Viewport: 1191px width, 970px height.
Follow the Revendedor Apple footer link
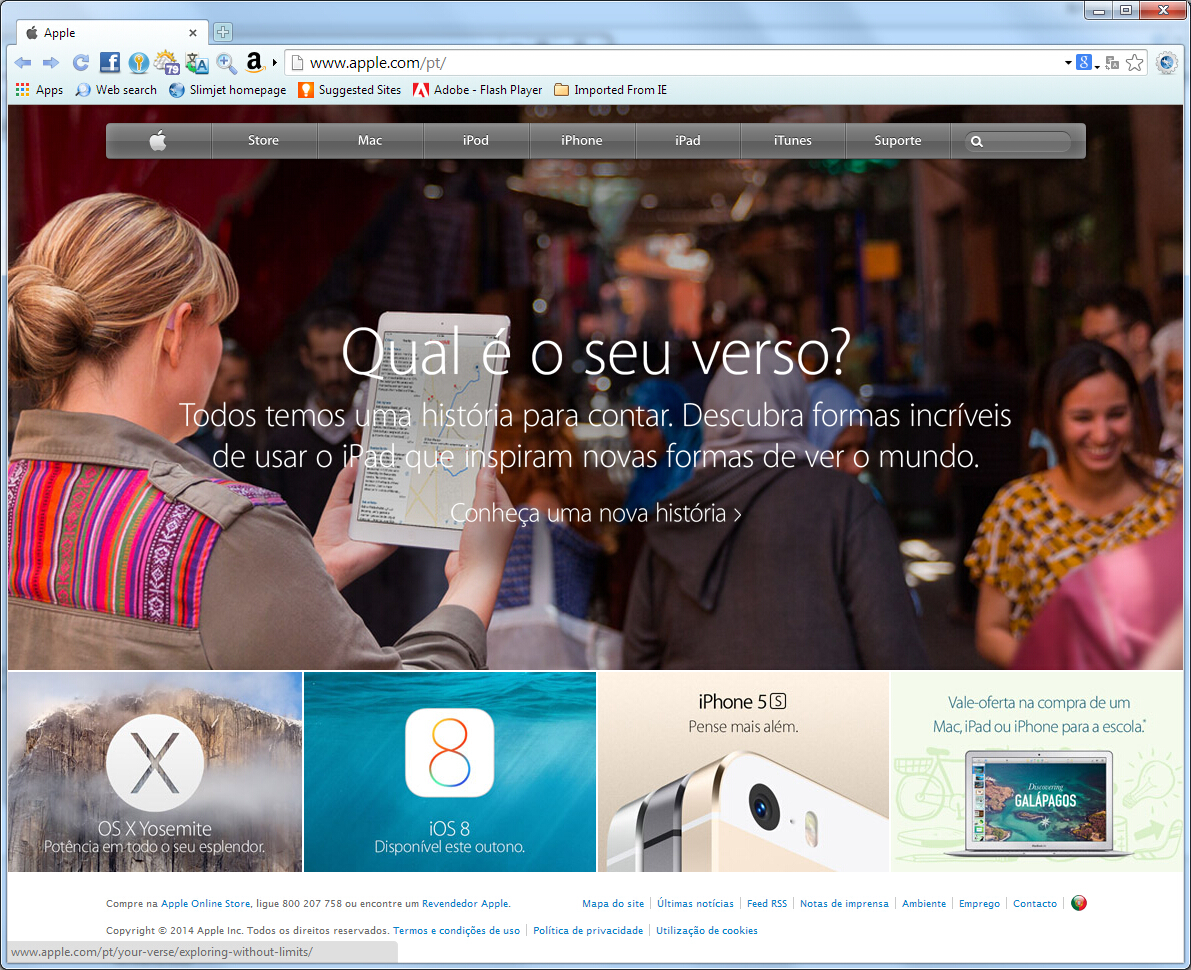(x=465, y=903)
